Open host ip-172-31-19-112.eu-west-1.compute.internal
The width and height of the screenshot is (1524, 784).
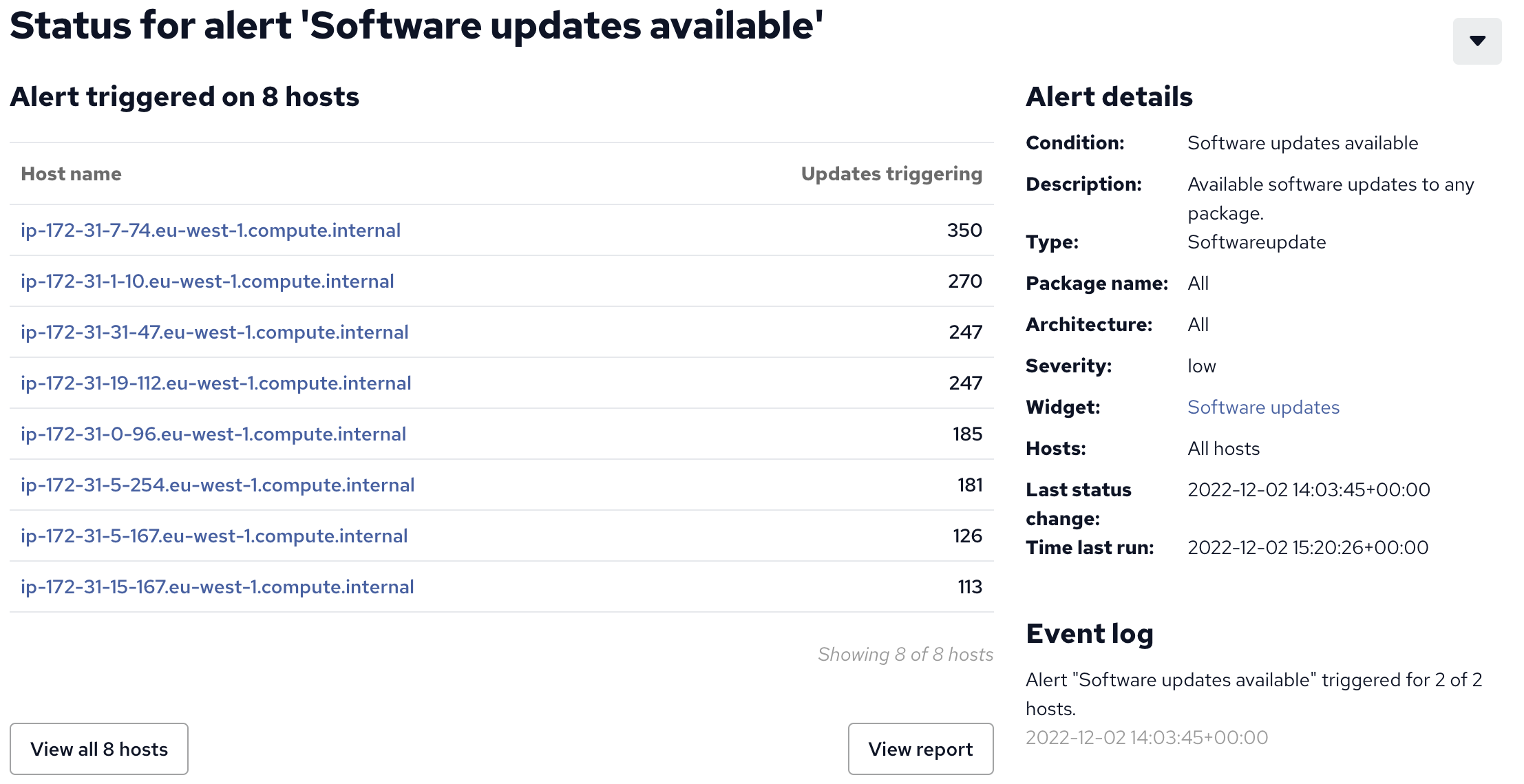(x=216, y=383)
